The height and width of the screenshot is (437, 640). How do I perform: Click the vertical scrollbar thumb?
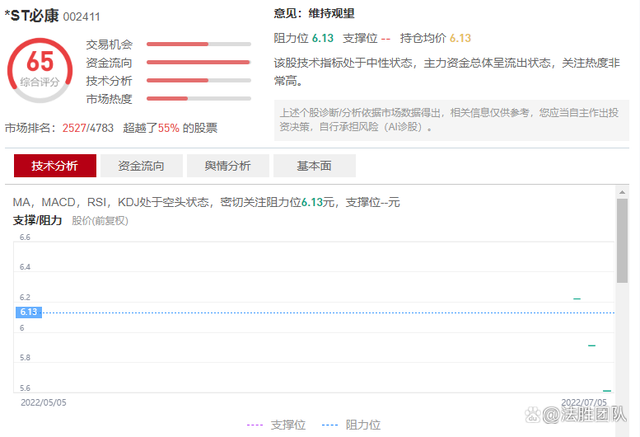coord(622,241)
